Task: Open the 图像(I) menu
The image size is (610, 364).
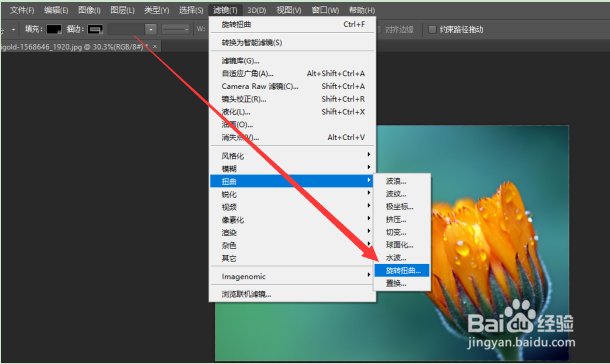Action: [89, 10]
